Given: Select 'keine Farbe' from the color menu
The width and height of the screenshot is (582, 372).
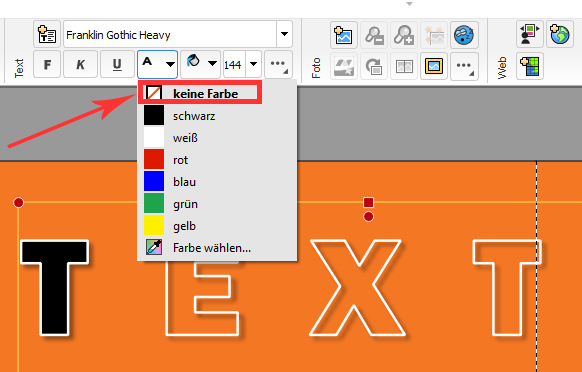Looking at the screenshot, I should pyautogui.click(x=200, y=93).
